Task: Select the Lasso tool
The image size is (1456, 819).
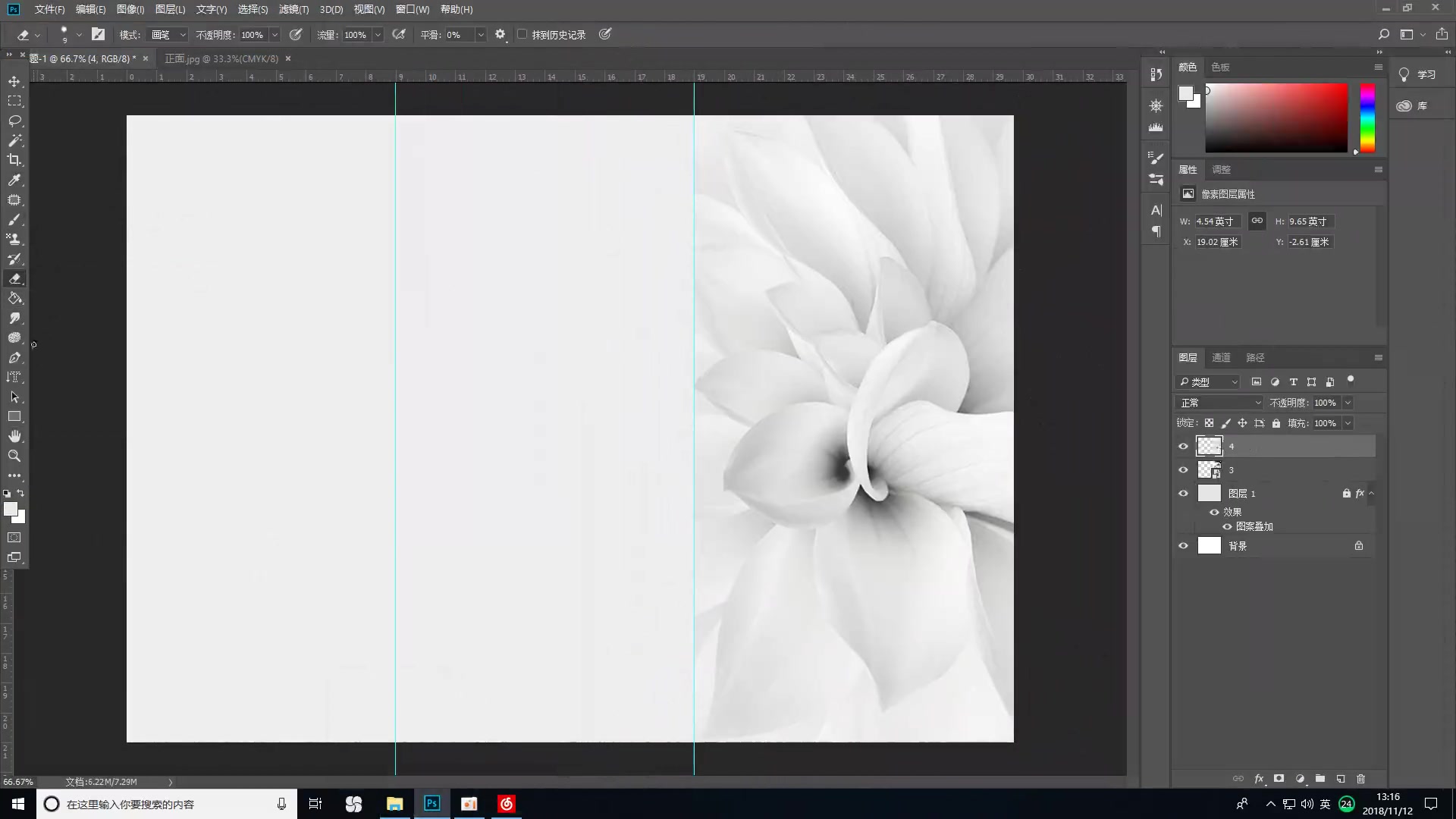Action: 14,121
